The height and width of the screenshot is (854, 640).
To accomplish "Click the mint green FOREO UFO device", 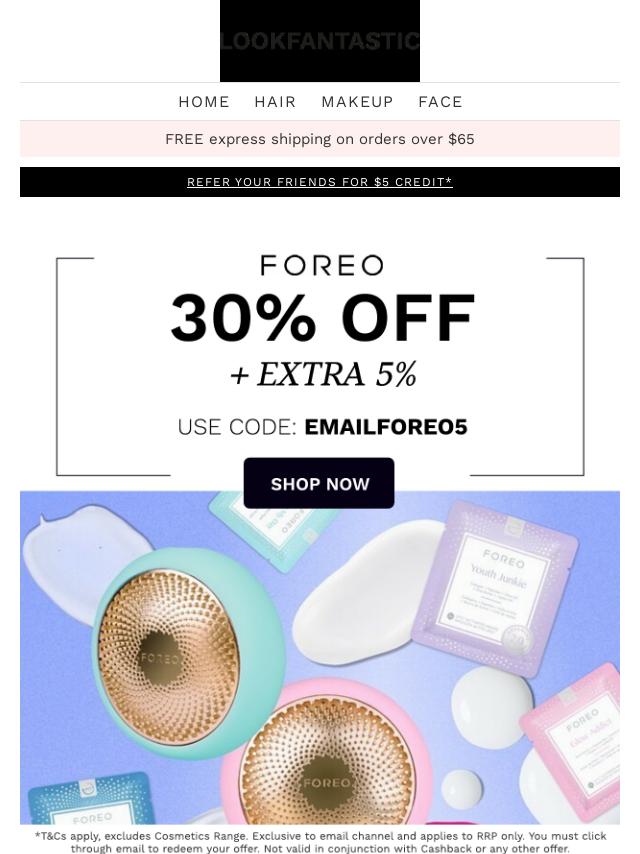I will click(187, 653).
